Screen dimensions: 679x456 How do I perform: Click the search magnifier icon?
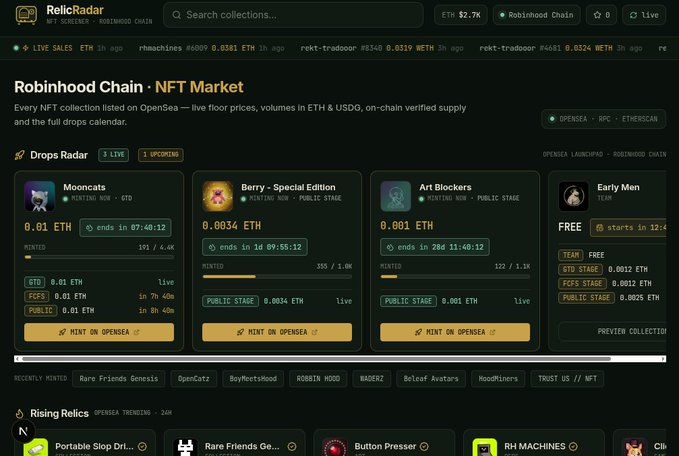pos(176,15)
